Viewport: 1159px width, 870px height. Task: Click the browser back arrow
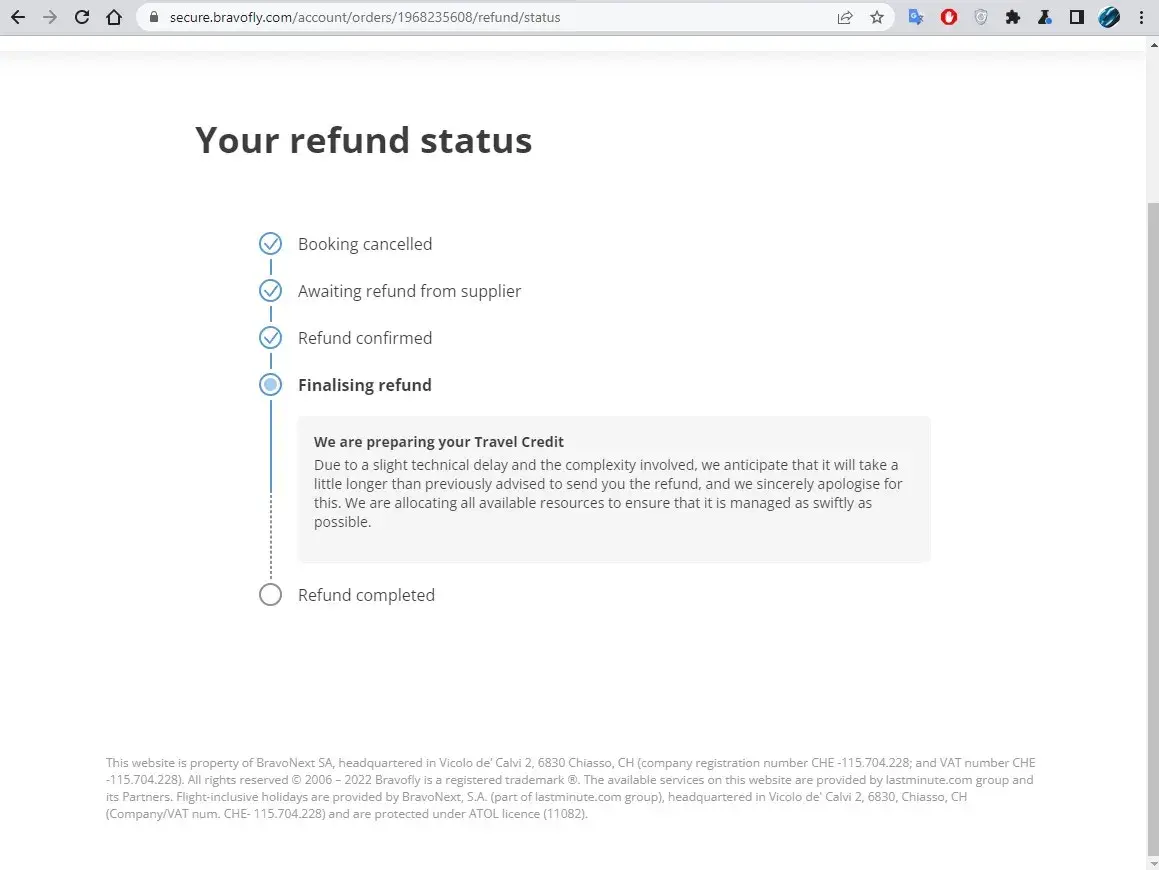18,17
